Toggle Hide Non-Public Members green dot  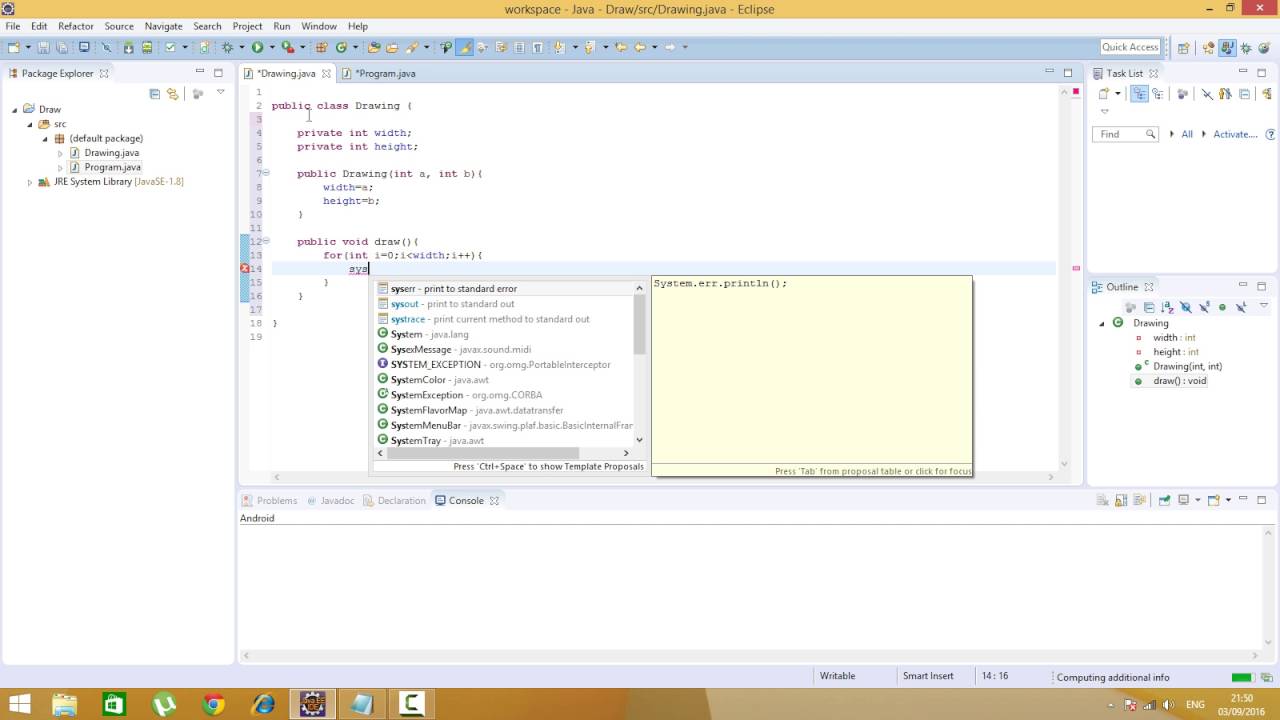(x=1222, y=307)
